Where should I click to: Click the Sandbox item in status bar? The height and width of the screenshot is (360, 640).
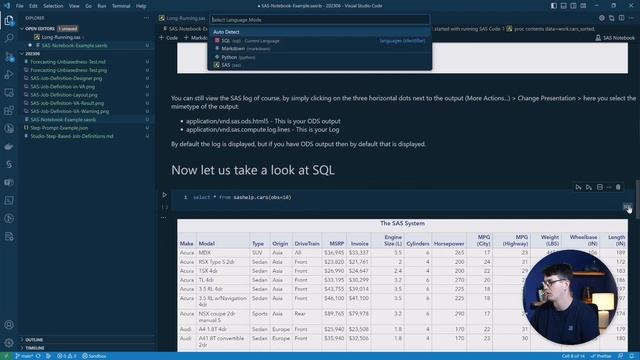(94, 356)
